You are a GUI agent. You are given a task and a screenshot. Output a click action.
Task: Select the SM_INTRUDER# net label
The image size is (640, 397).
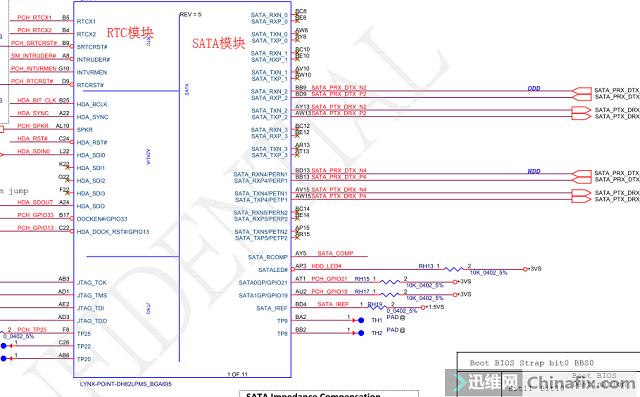pyautogui.click(x=33, y=55)
